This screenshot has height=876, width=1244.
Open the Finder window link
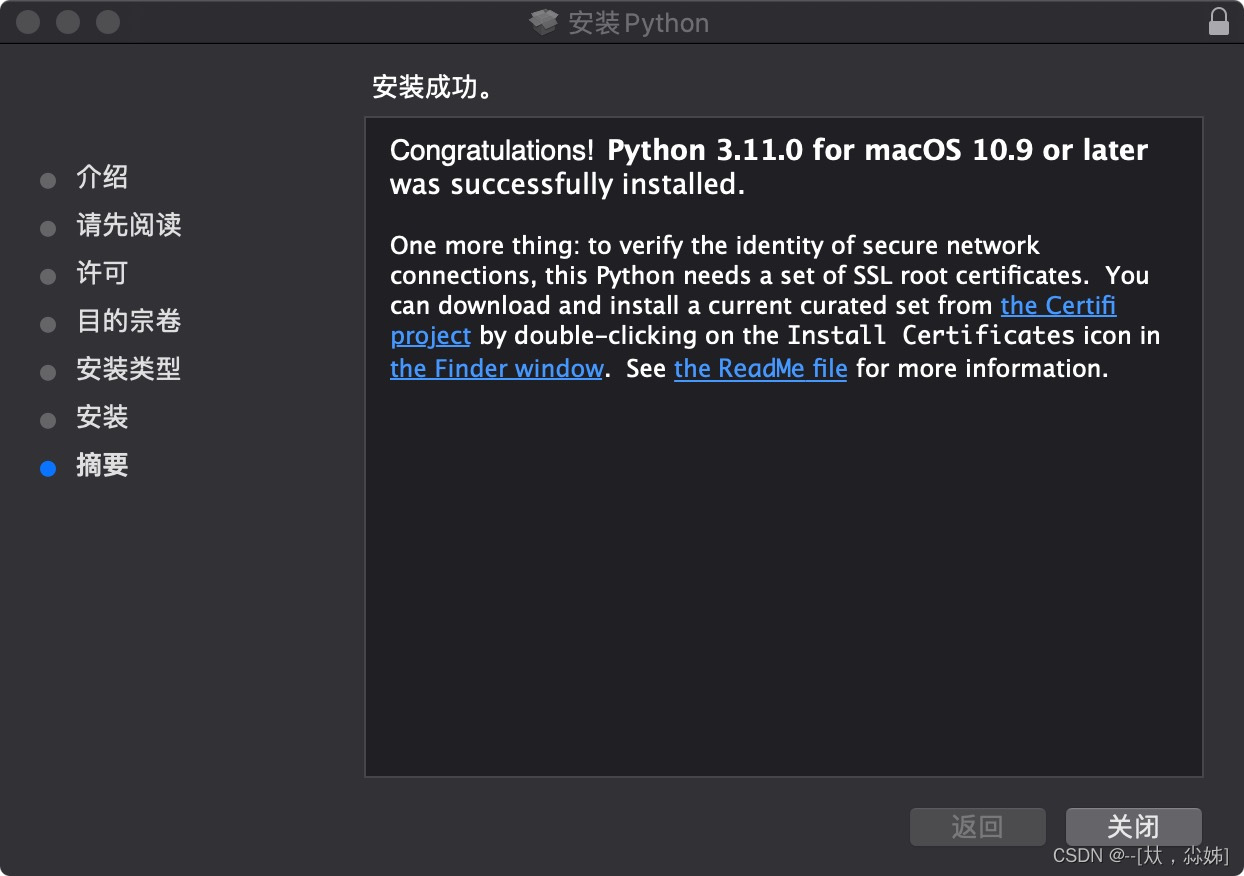[496, 369]
